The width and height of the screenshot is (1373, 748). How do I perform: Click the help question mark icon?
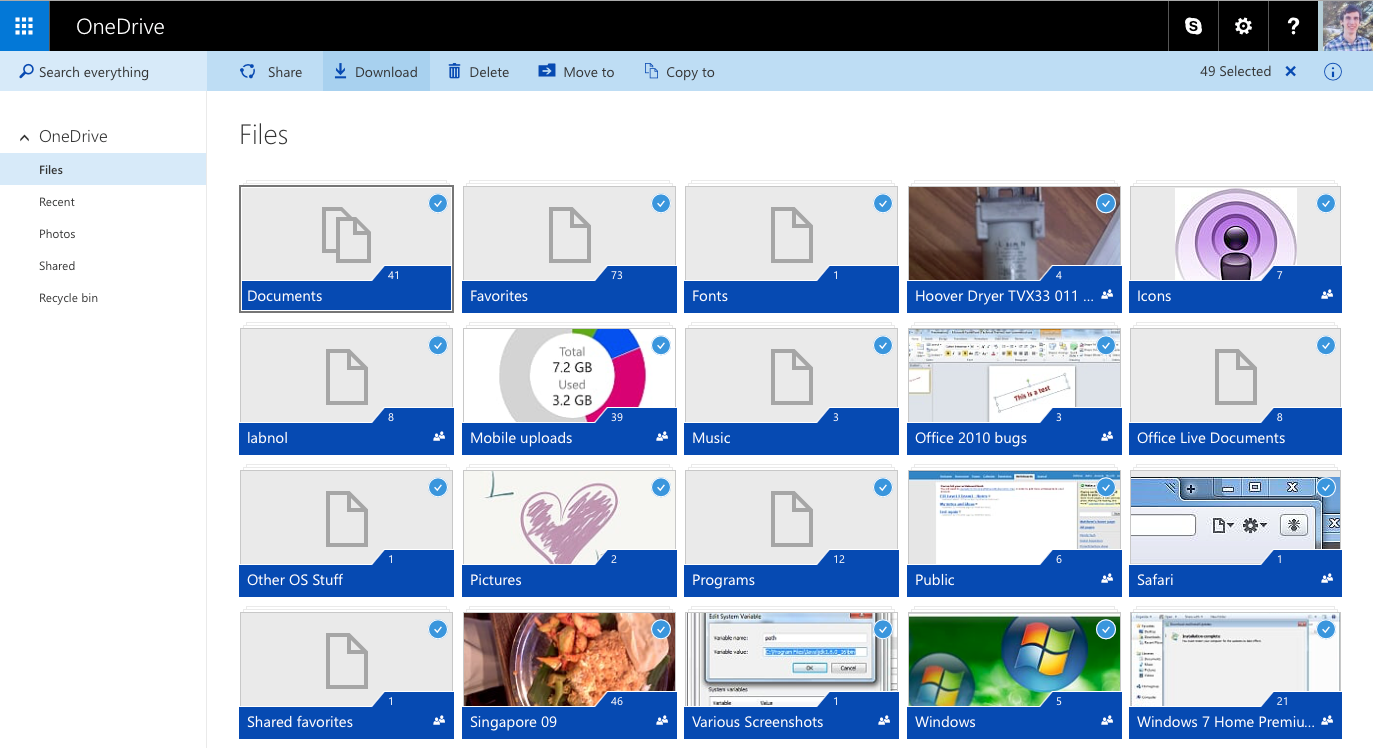click(x=1293, y=26)
